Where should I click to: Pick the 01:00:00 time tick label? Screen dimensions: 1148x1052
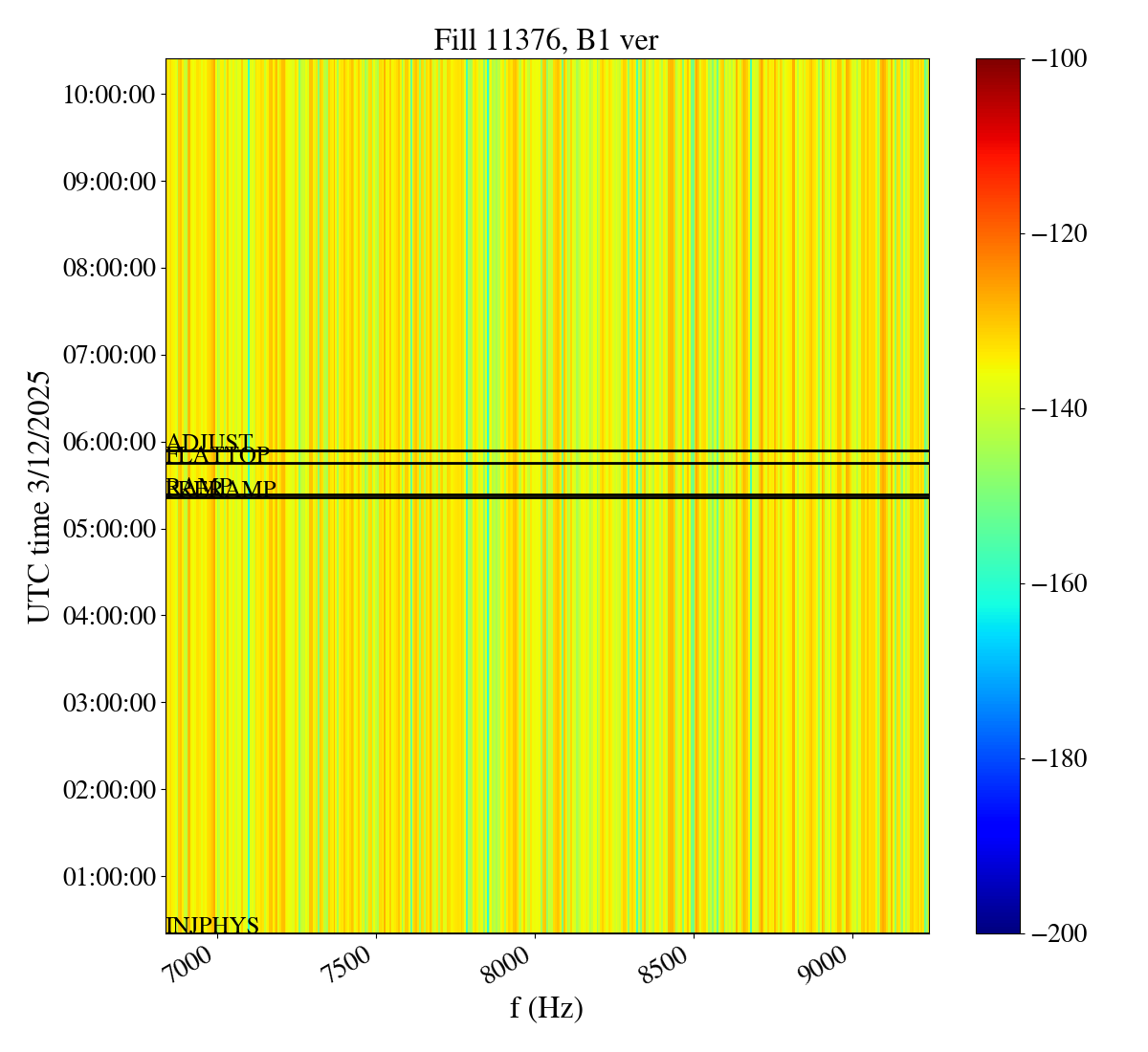pyautogui.click(x=109, y=877)
